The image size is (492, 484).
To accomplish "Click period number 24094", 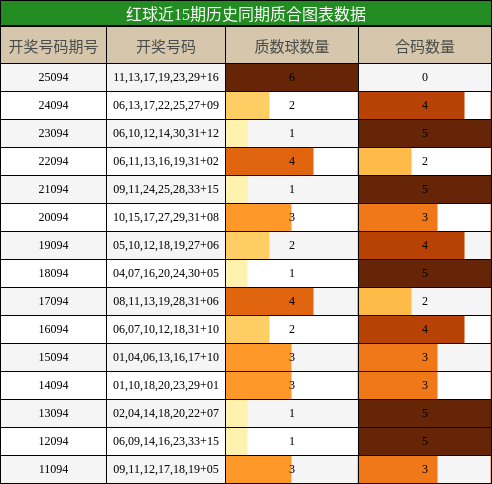I will pyautogui.click(x=53, y=105).
